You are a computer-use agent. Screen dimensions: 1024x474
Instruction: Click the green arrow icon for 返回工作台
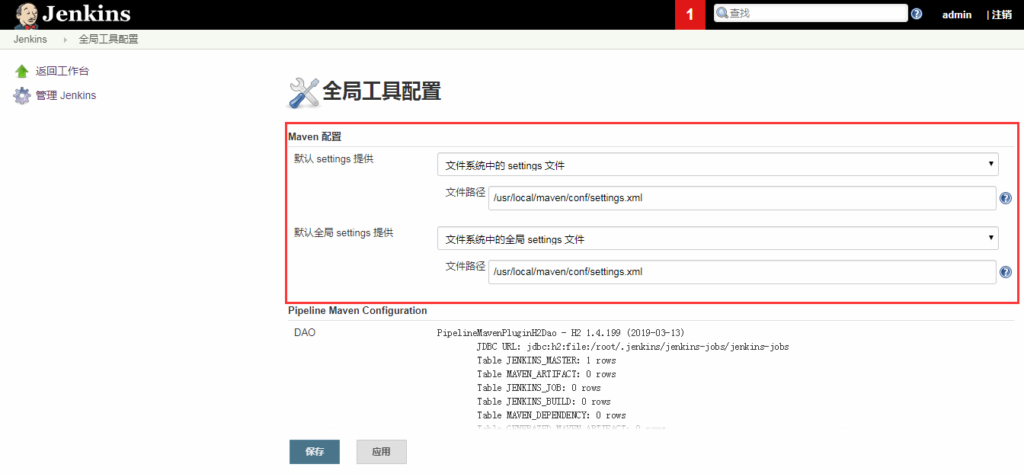21,71
